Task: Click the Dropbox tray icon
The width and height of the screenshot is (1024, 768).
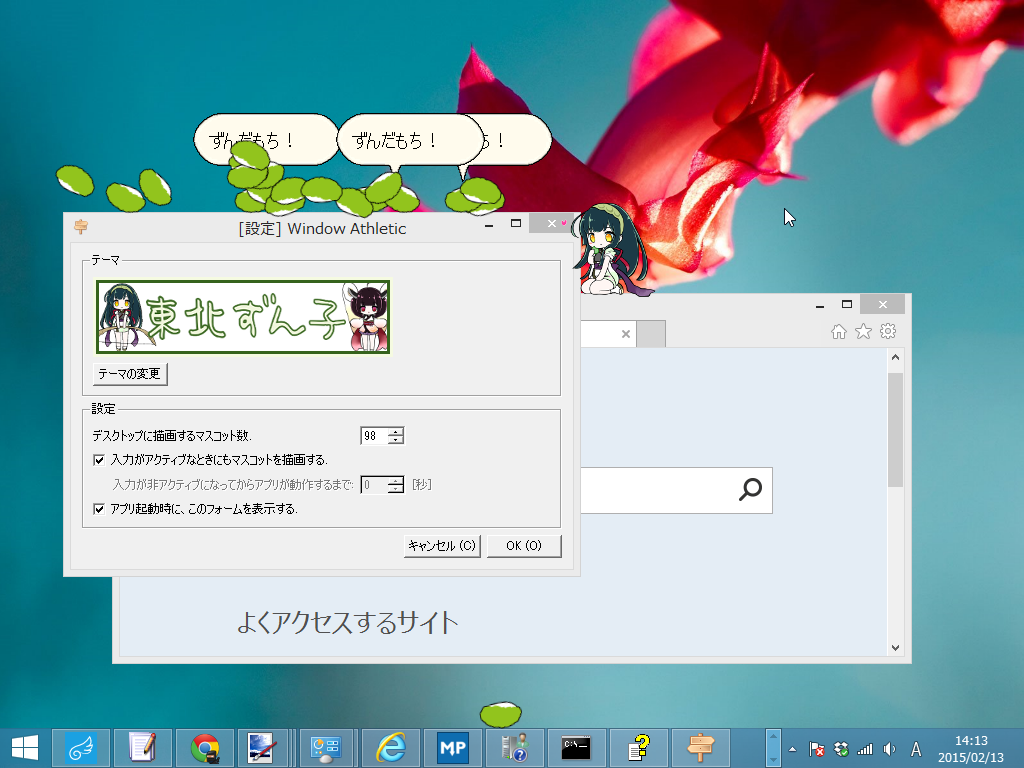Action: 841,750
